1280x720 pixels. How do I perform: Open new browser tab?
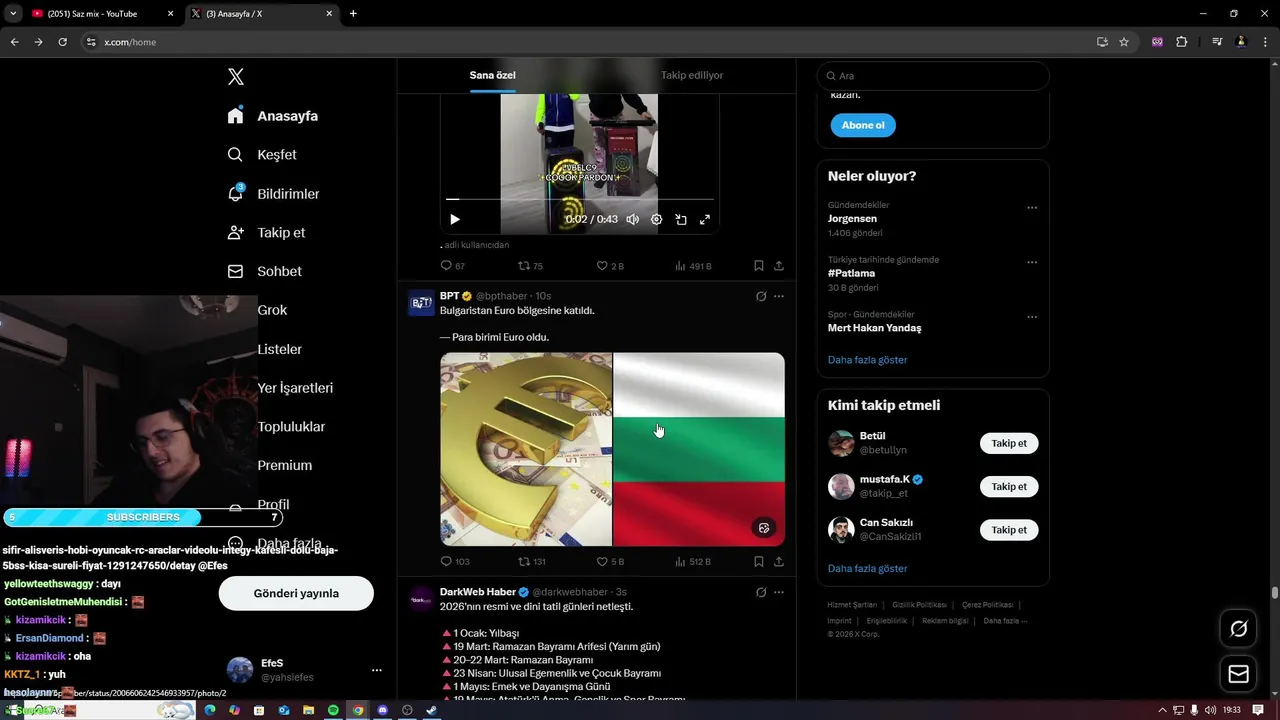(x=353, y=14)
